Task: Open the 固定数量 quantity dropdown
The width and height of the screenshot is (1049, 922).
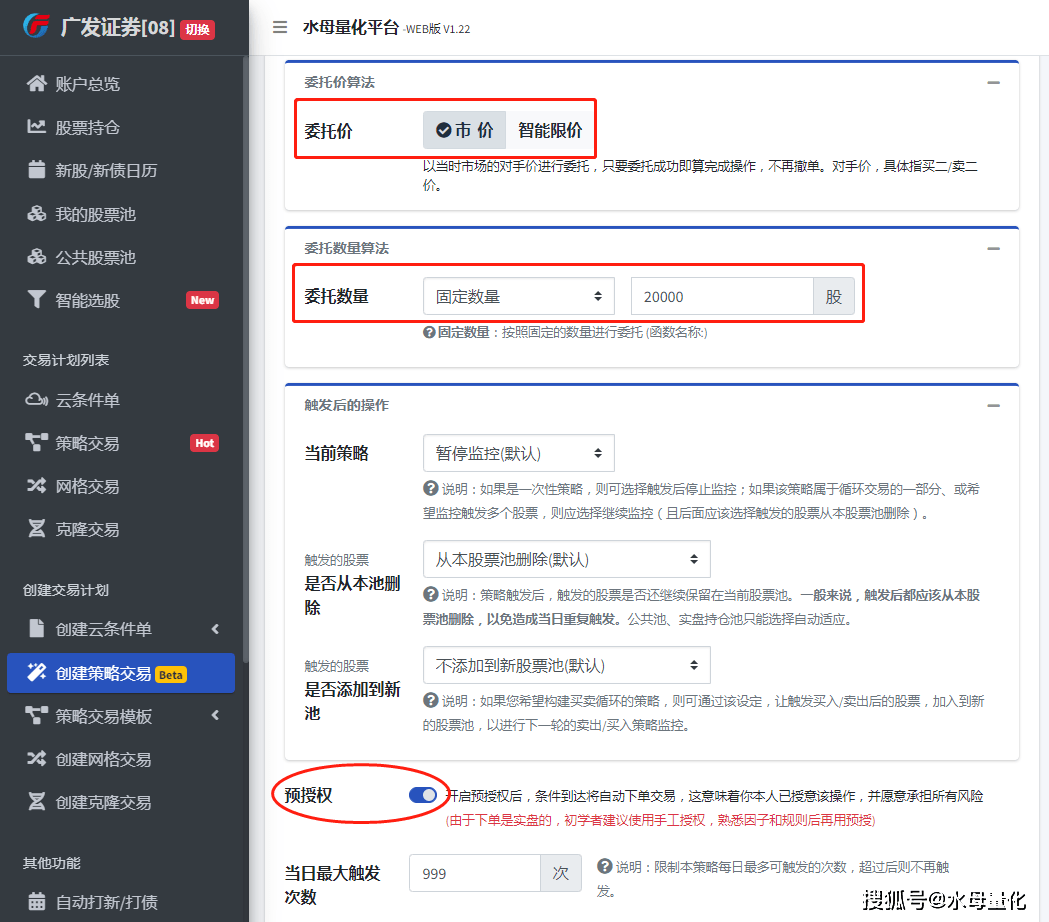Action: [x=518, y=296]
